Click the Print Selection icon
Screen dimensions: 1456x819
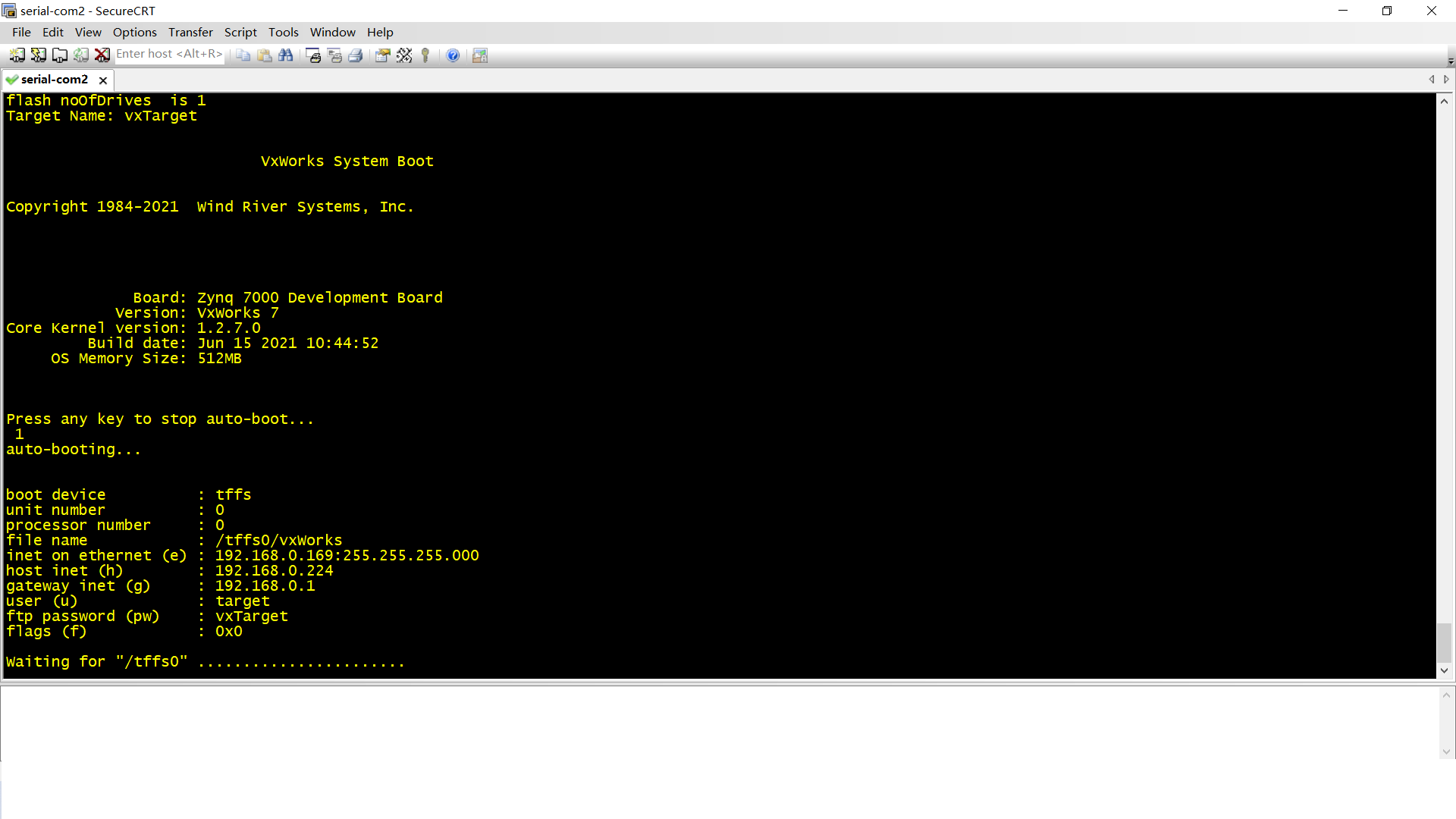tap(334, 55)
